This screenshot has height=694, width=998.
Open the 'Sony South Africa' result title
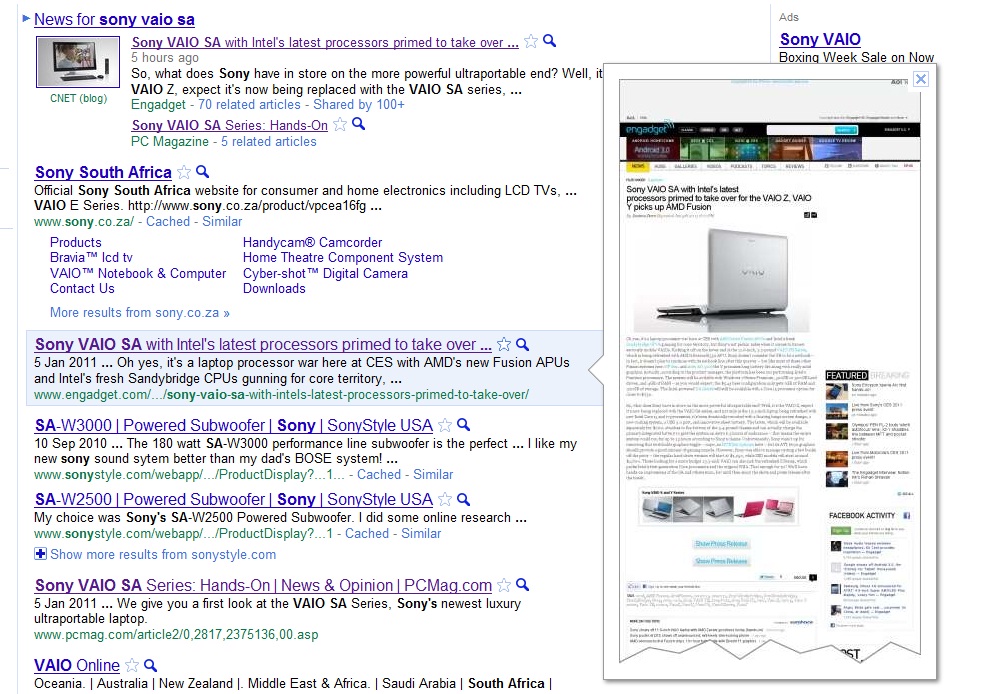pyautogui.click(x=103, y=173)
